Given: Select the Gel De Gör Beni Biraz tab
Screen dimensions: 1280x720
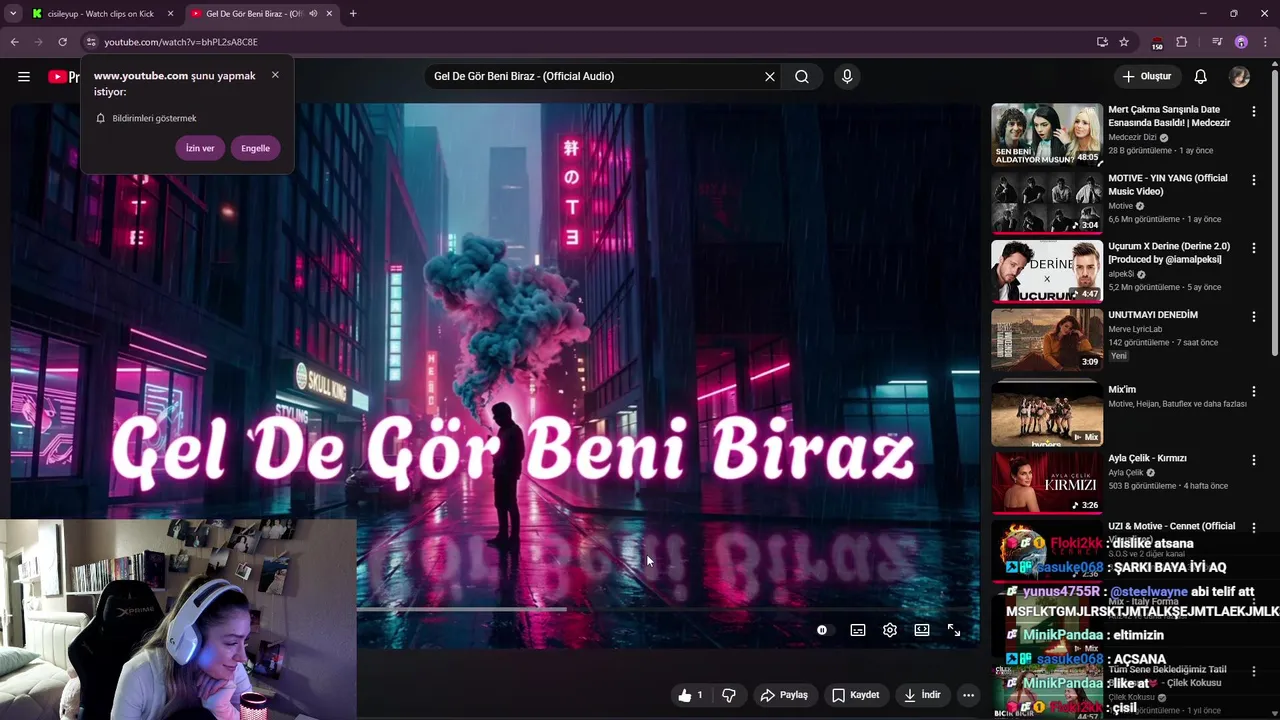Looking at the screenshot, I should click(x=253, y=14).
